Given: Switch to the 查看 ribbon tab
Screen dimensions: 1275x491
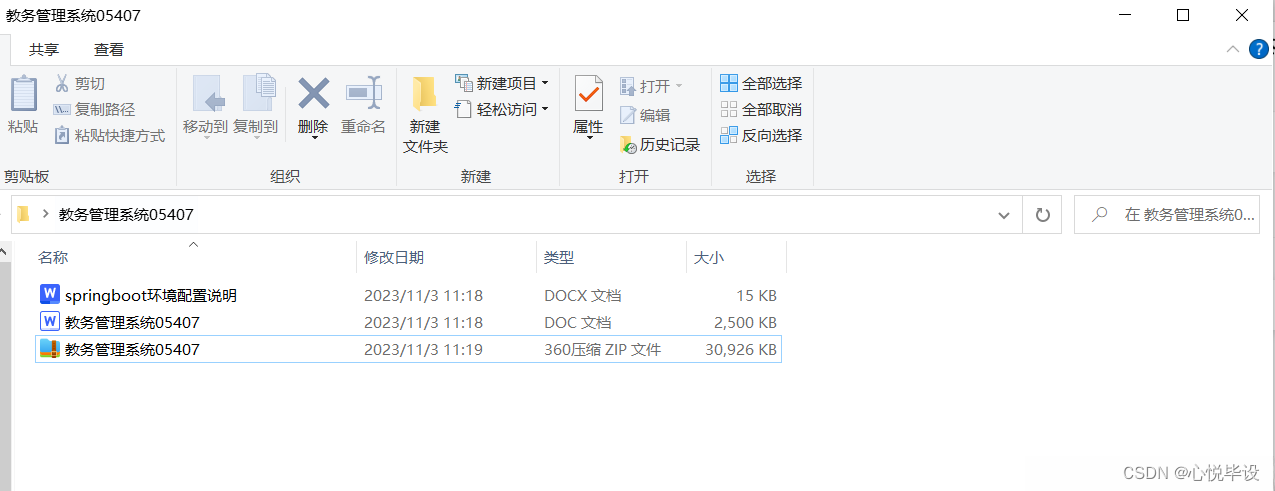Looking at the screenshot, I should point(109,49).
